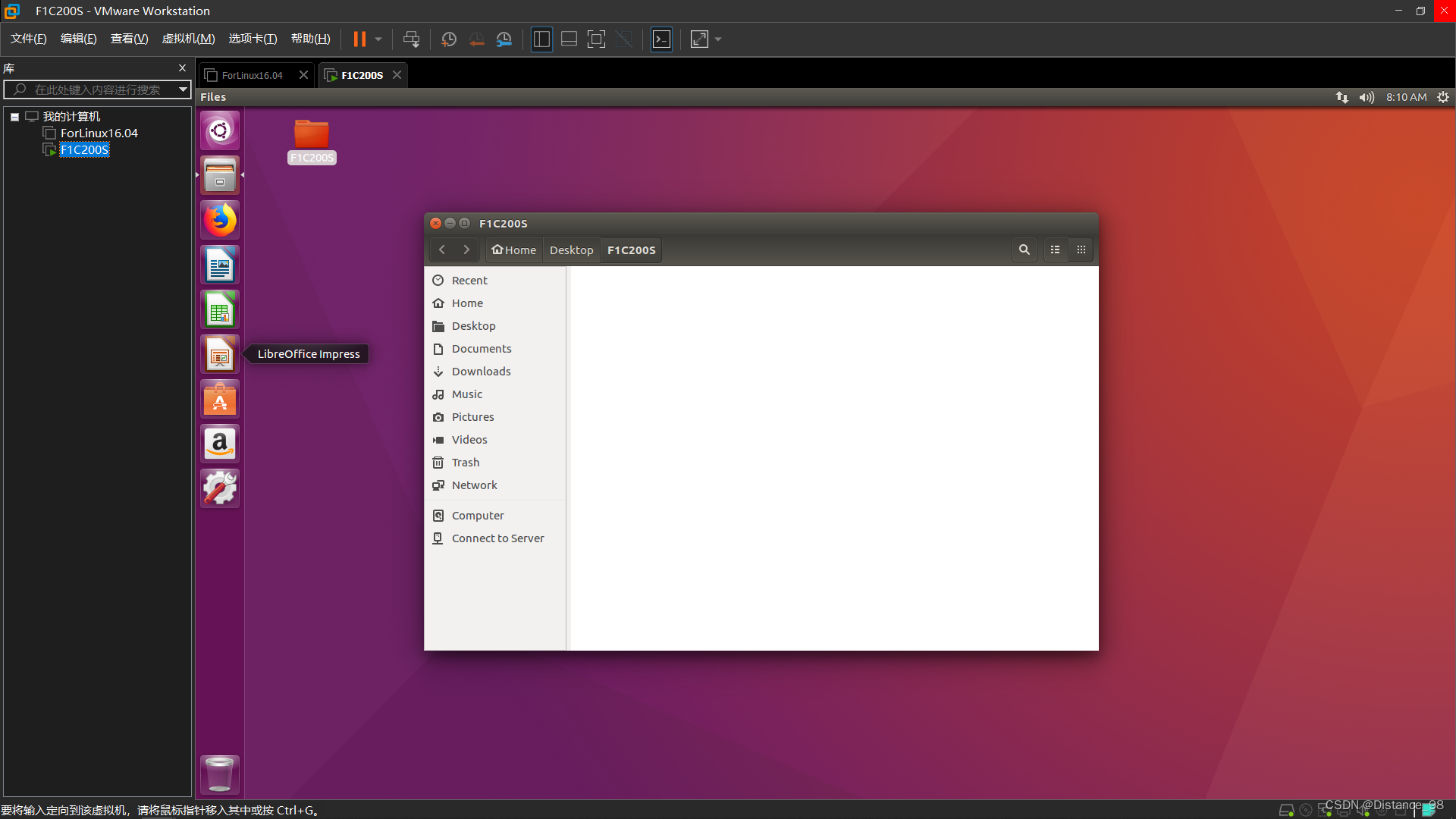Open the library search dropdown arrow

pyautogui.click(x=183, y=89)
